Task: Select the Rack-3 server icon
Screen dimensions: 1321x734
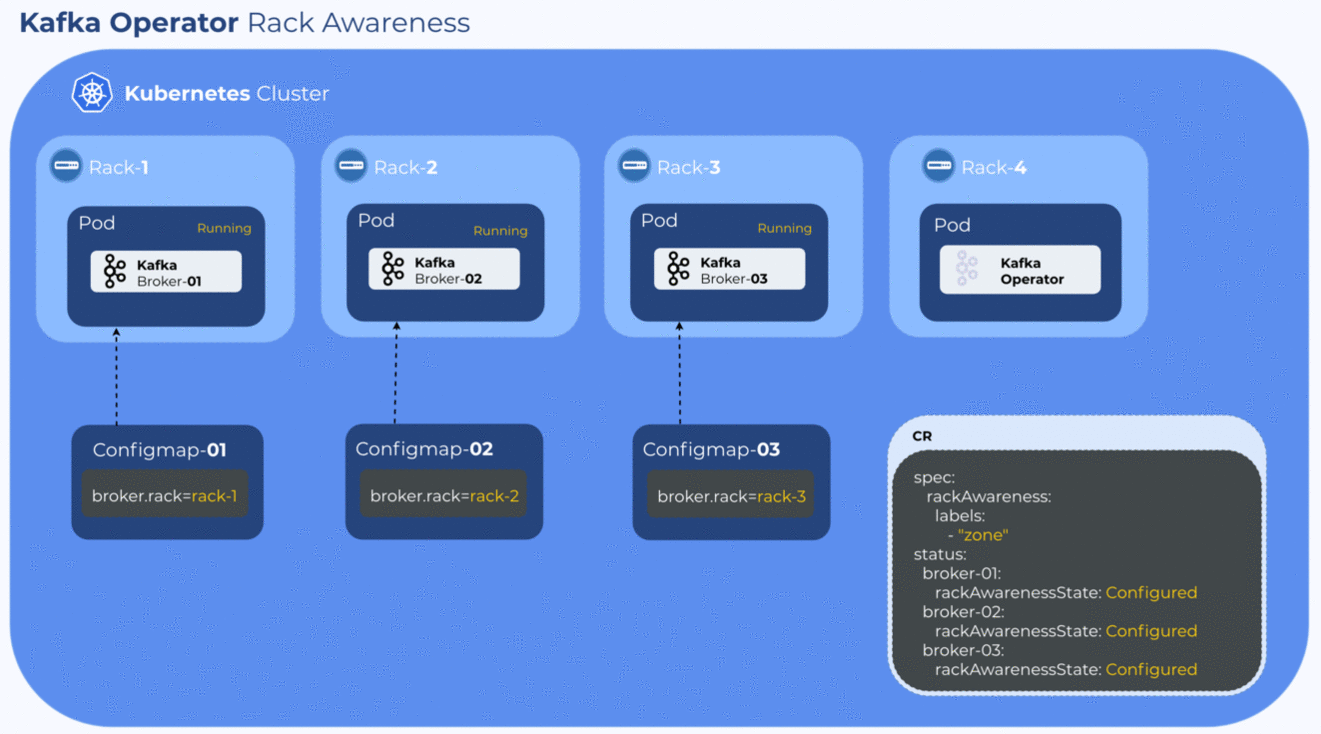Action: point(633,166)
